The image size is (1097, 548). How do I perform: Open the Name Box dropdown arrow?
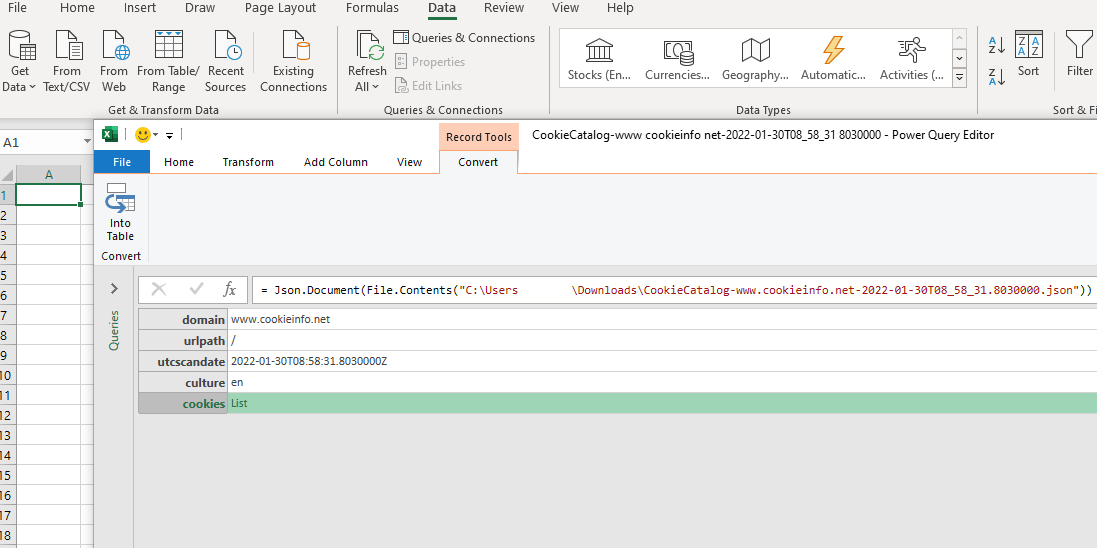pos(87,142)
